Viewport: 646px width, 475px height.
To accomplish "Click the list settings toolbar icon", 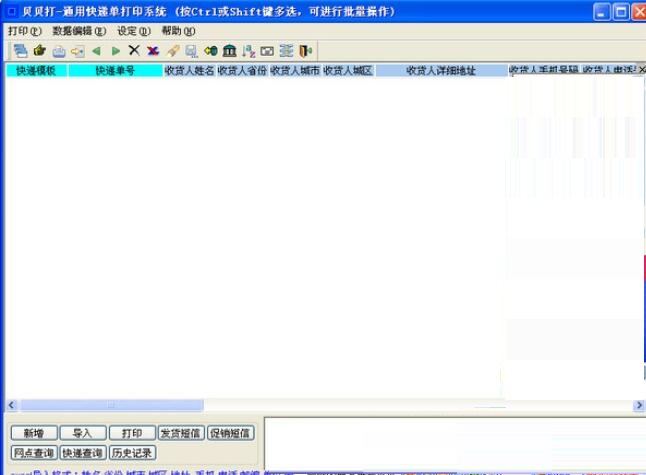I will point(286,51).
